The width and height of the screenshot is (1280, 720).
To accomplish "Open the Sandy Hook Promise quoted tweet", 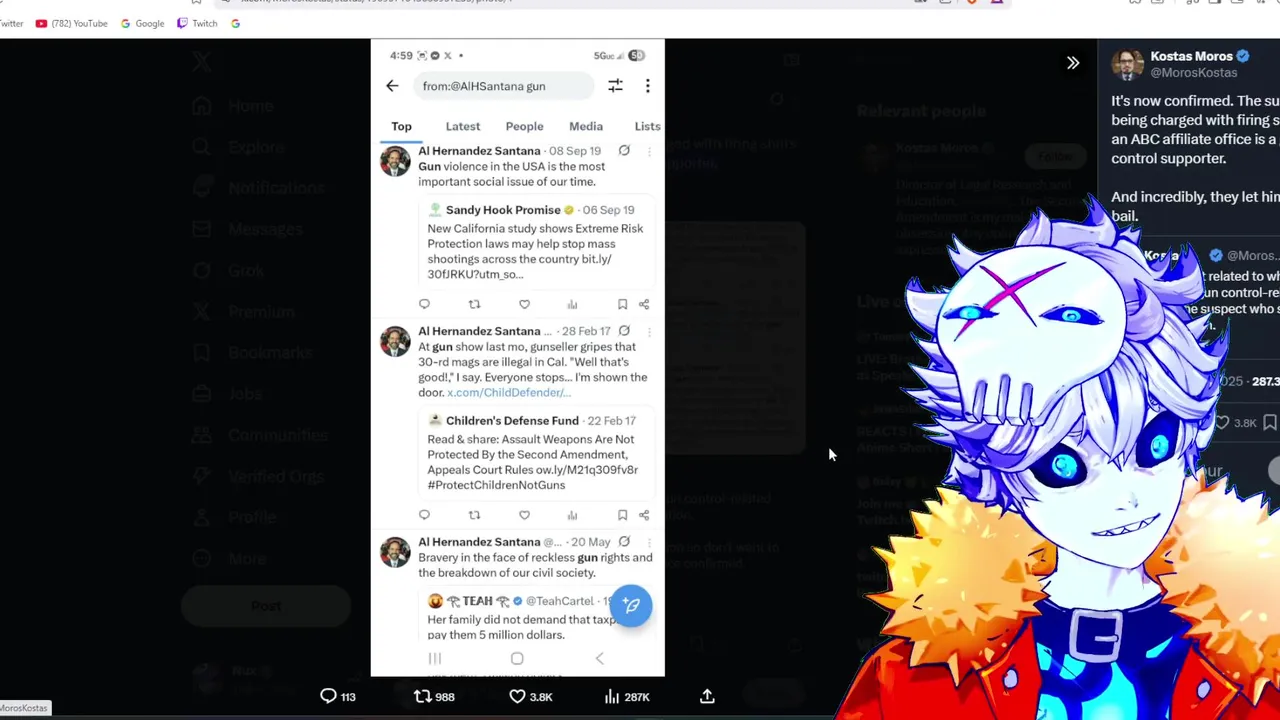I will (536, 242).
